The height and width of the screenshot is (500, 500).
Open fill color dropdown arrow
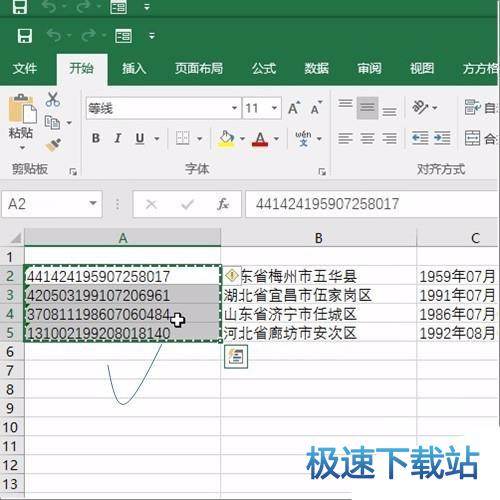tap(242, 138)
